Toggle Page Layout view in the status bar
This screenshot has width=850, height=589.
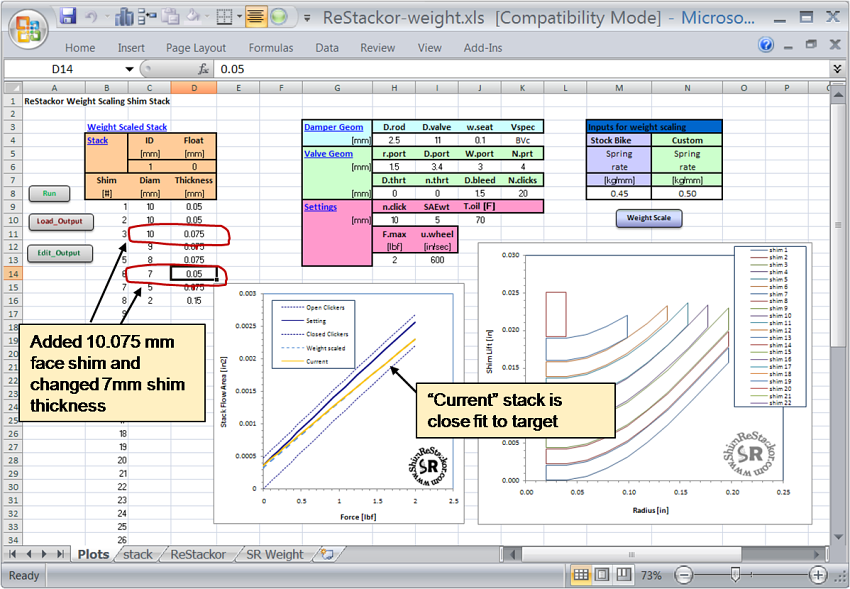click(602, 575)
